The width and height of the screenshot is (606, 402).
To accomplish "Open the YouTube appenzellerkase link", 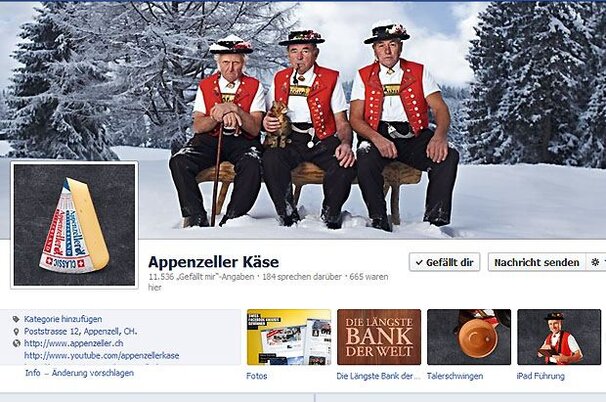I will click(102, 356).
